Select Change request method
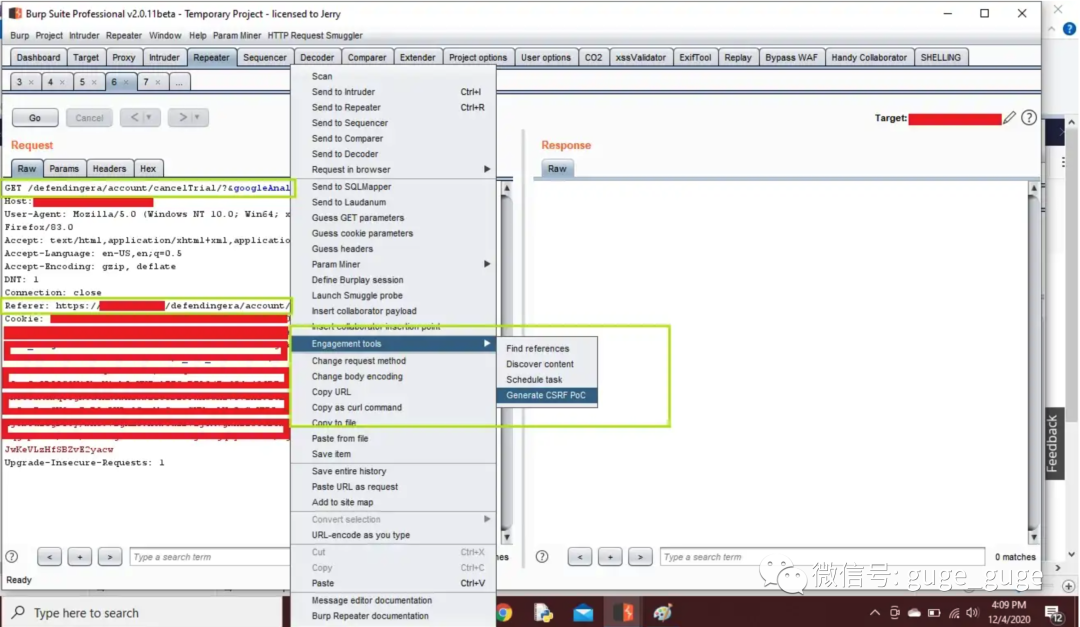The width and height of the screenshot is (1080, 627). click(393, 361)
